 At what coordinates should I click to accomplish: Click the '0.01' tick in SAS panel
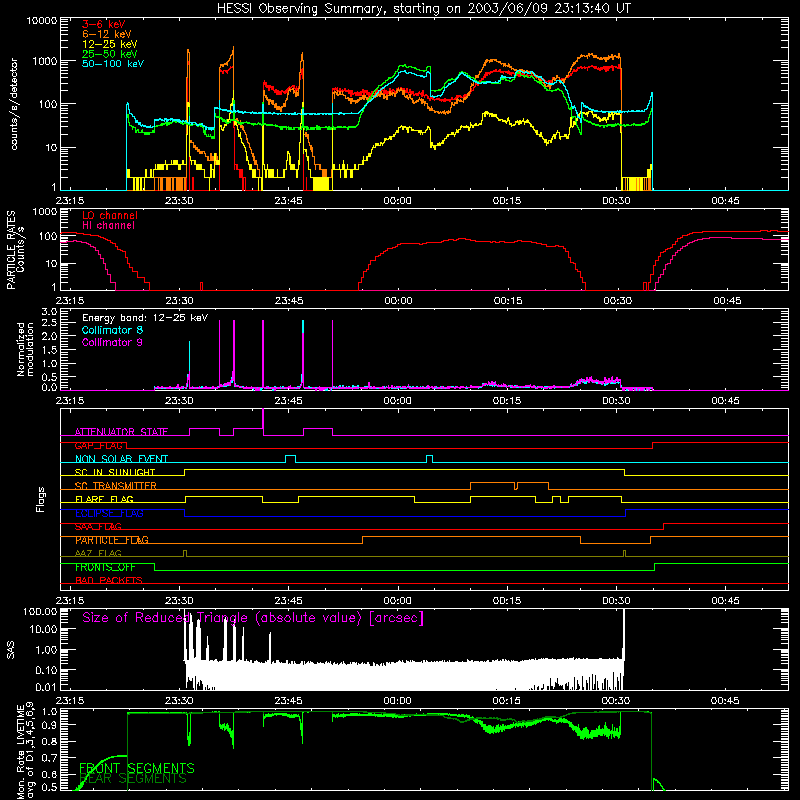(x=46, y=687)
